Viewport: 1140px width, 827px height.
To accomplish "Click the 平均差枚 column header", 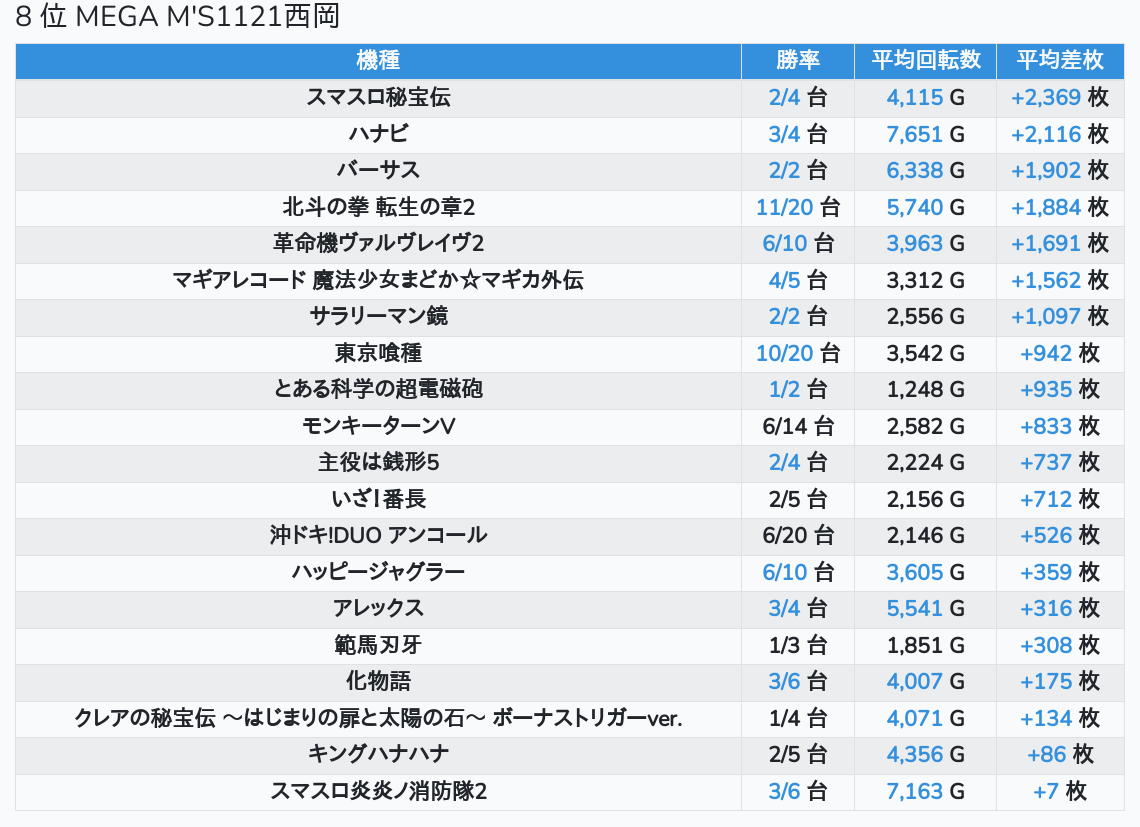I will tap(1059, 60).
